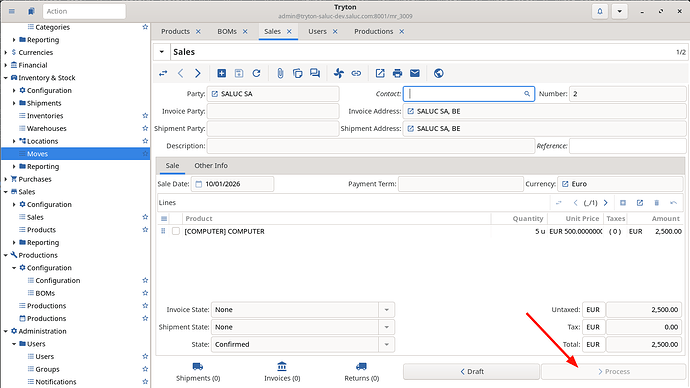
Task: Open the State dropdown showing Confirmed
Action: point(386,344)
